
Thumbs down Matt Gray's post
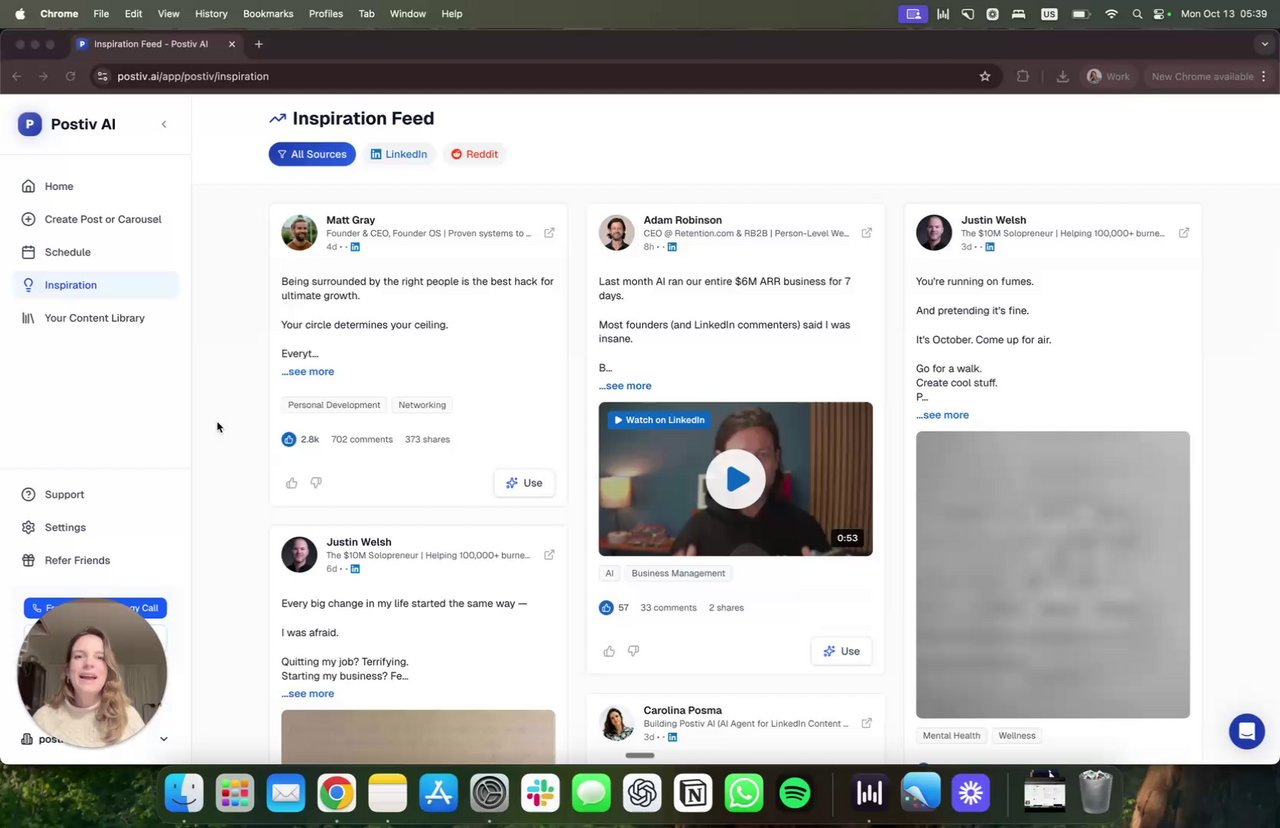(x=316, y=483)
